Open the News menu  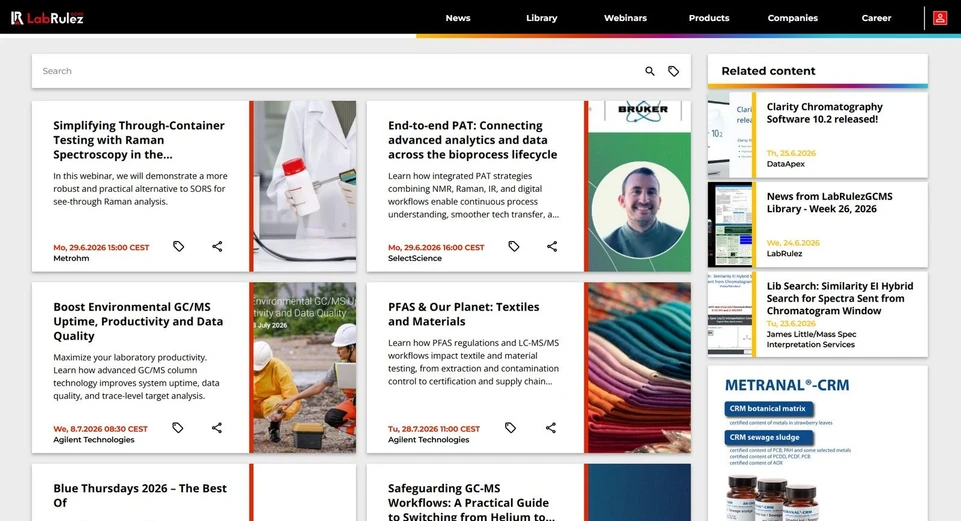coord(458,18)
